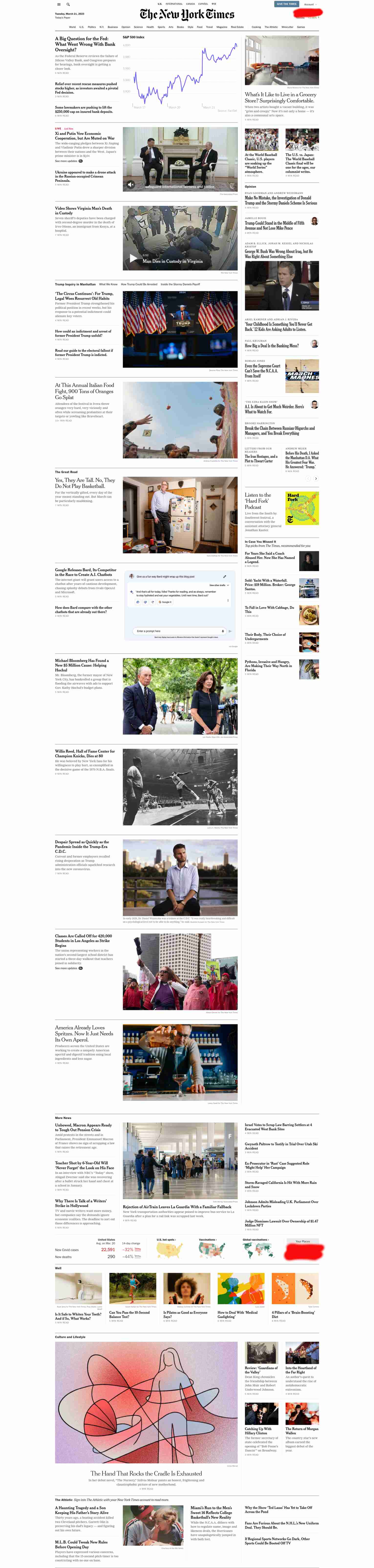Expand the Account dropdown
Image resolution: width=374 pixels, height=1568 pixels.
(x=310, y=4)
